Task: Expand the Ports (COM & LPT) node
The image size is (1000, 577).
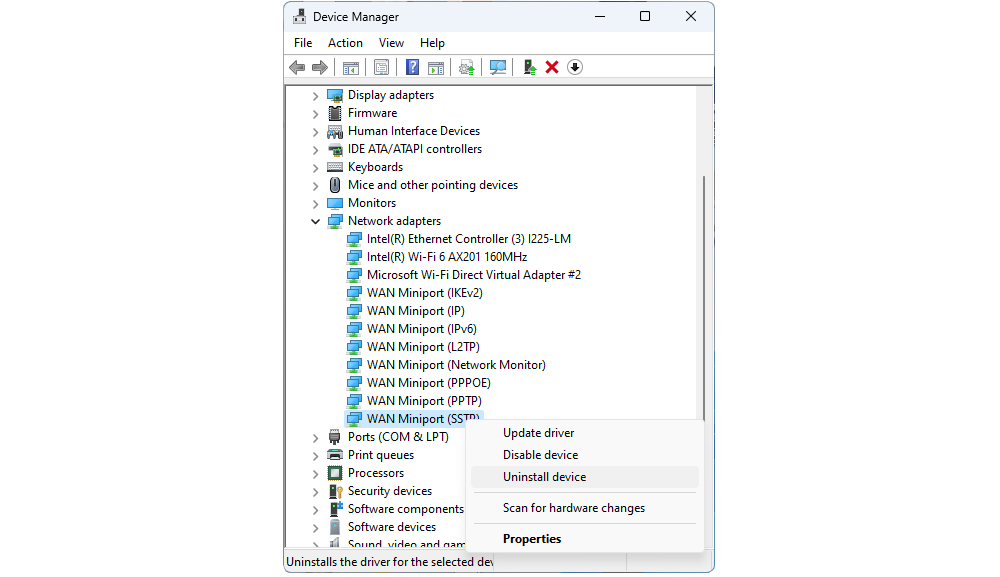Action: point(315,437)
